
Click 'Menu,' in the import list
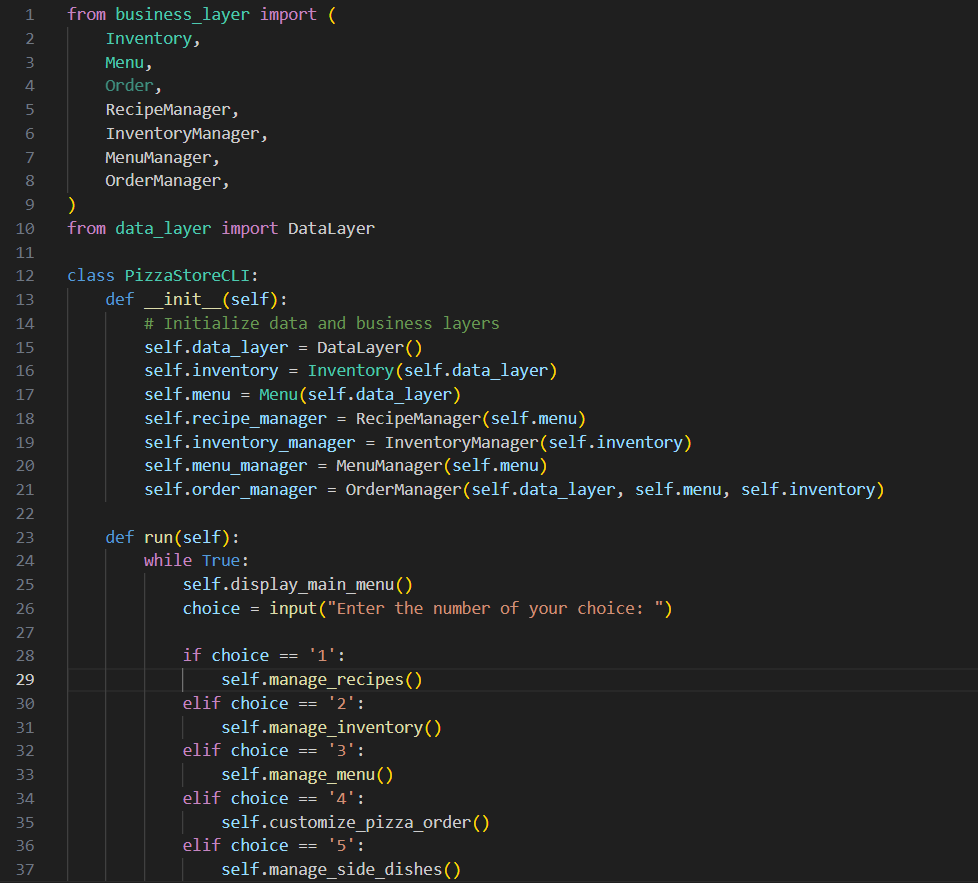pyautogui.click(x=128, y=62)
